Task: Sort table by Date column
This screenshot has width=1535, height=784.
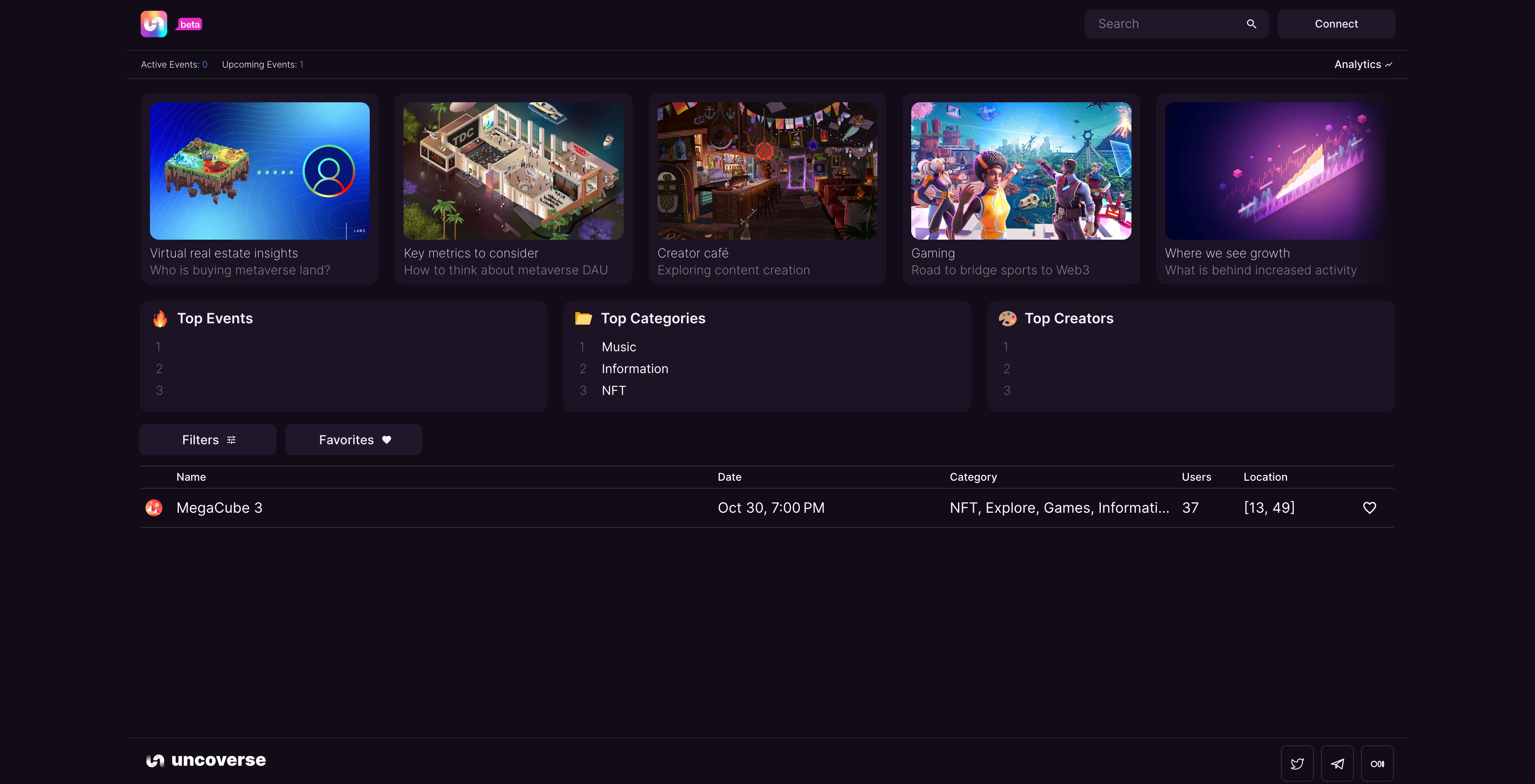Action: point(729,477)
